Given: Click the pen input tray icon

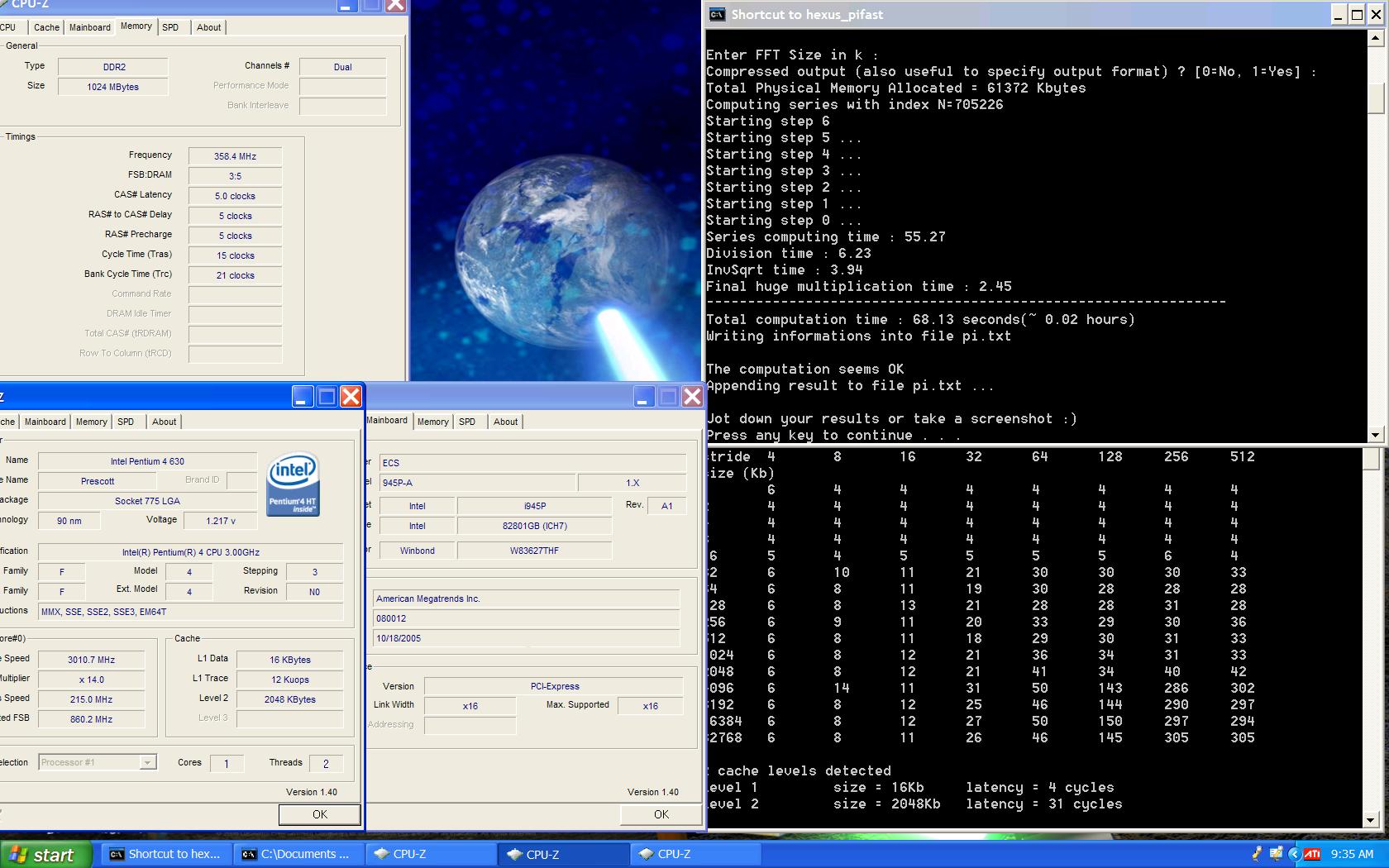Looking at the screenshot, I should tap(1258, 854).
